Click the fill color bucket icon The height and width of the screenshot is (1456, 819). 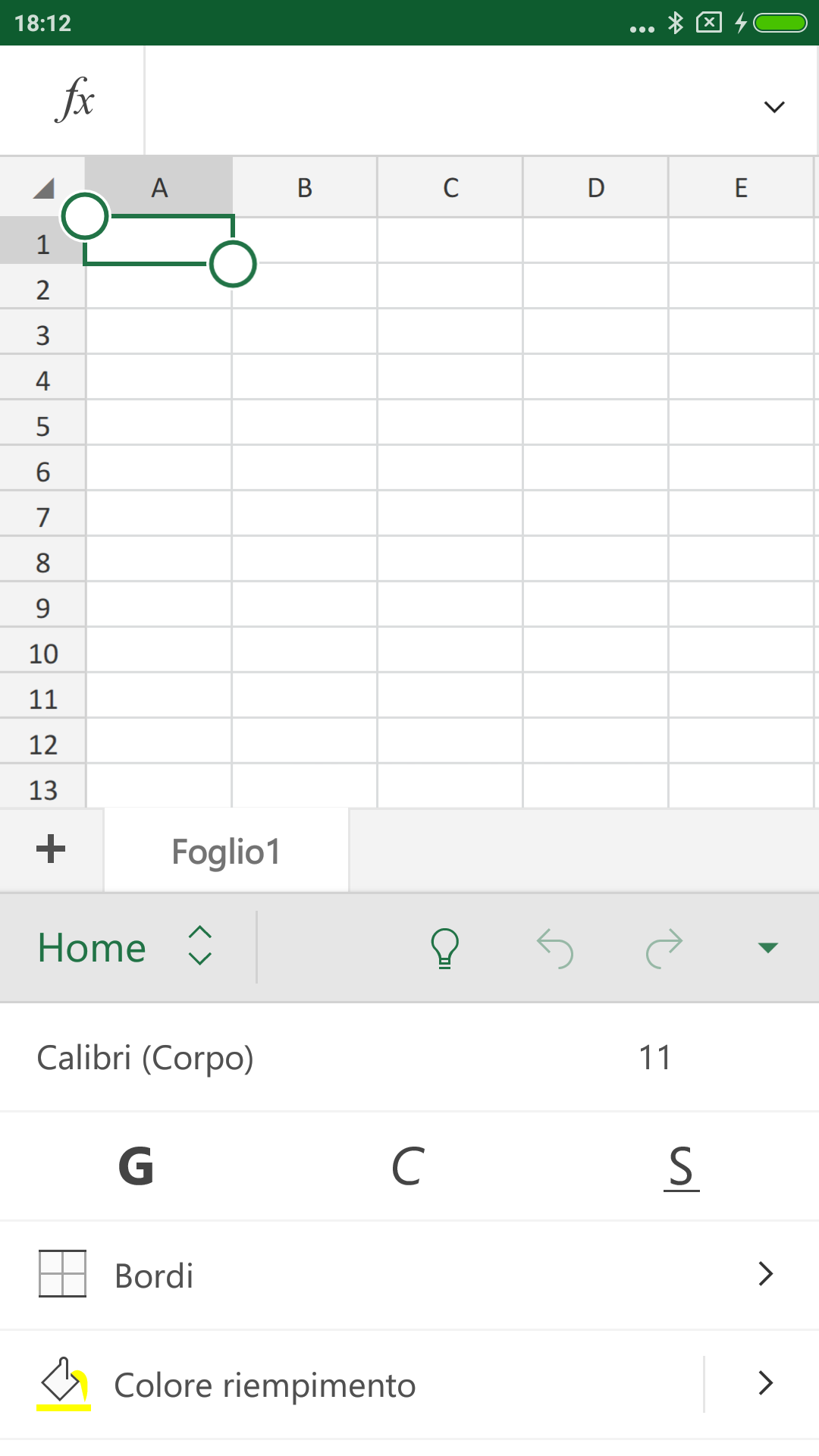tap(64, 1383)
